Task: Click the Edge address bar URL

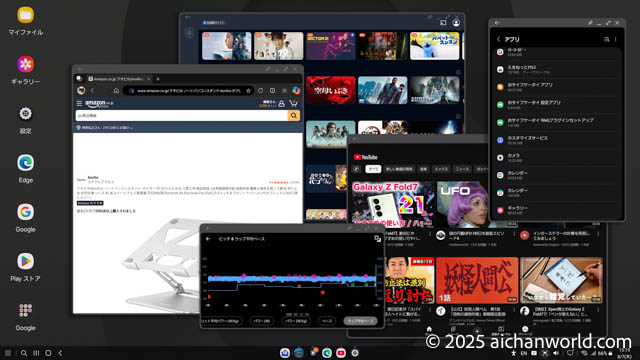Action: coord(189,91)
